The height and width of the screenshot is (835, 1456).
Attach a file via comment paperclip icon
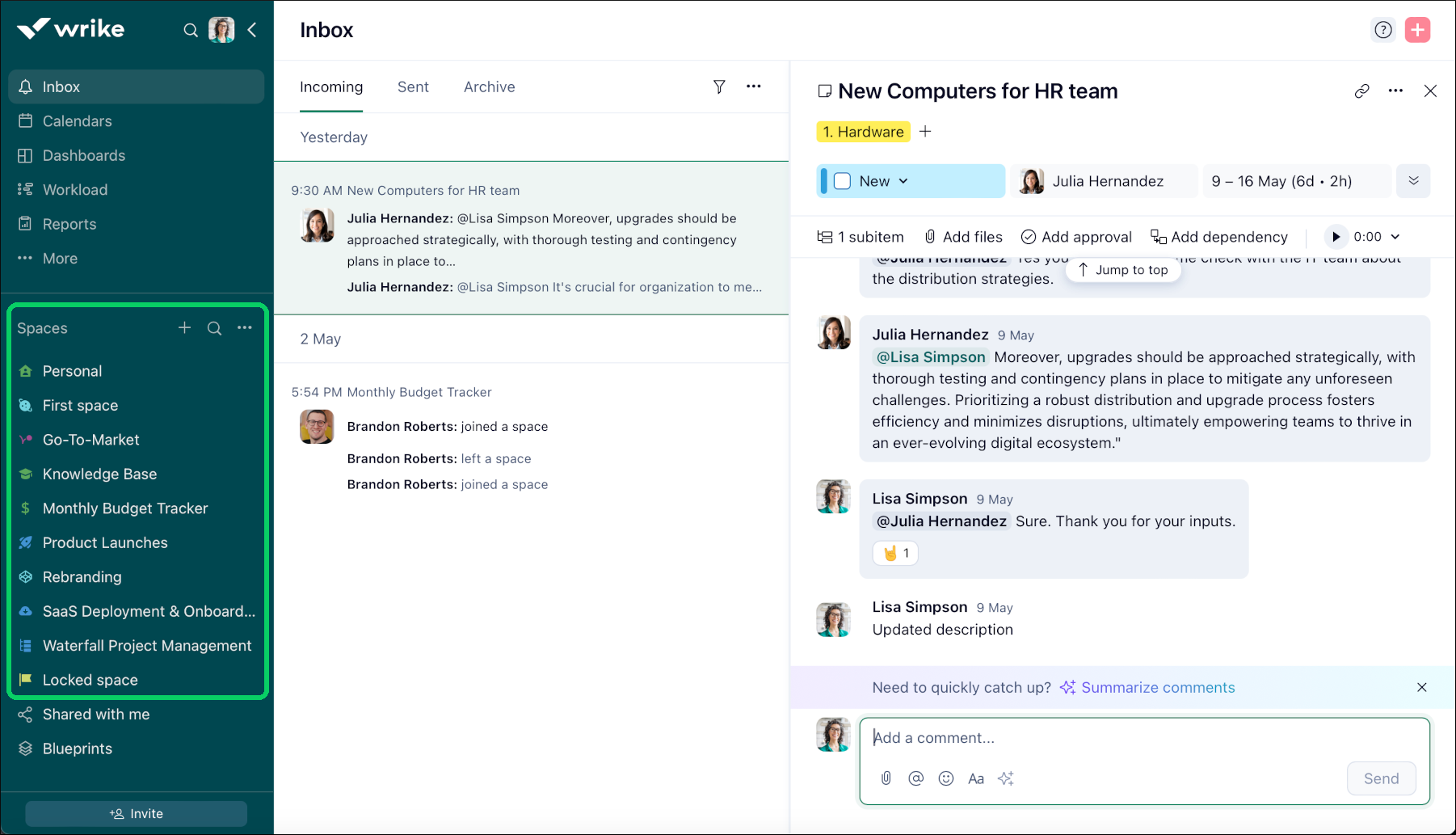(x=886, y=778)
